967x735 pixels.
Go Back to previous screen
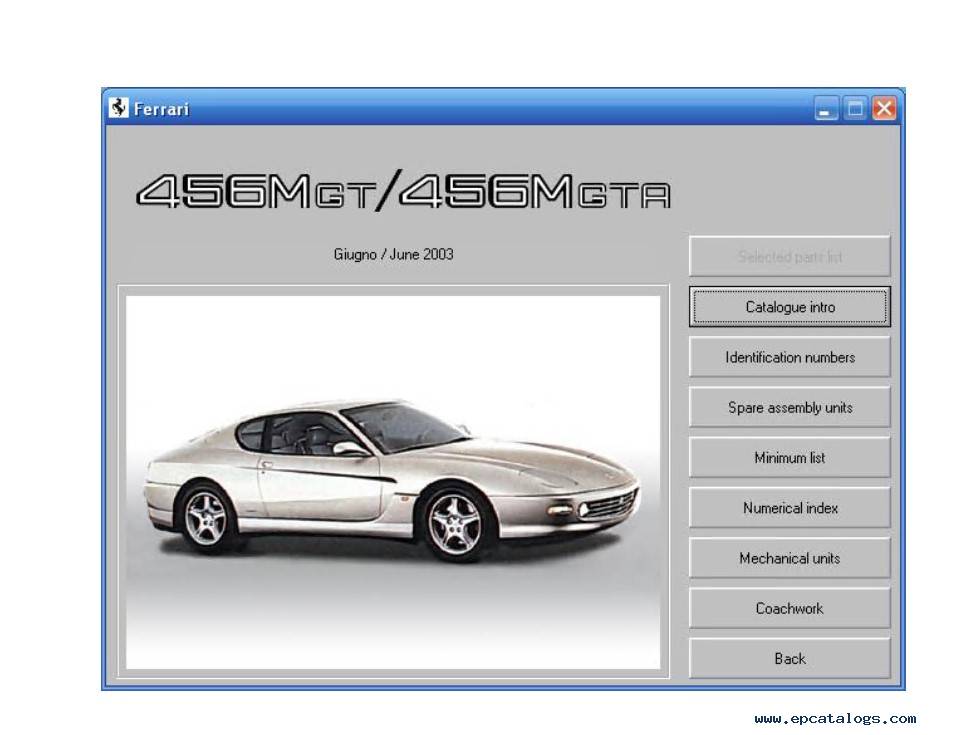coord(789,659)
